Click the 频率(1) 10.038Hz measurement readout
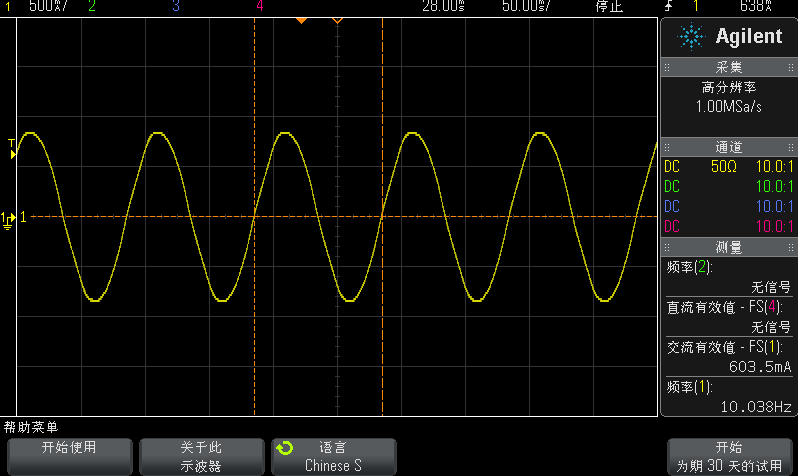 (x=729, y=397)
